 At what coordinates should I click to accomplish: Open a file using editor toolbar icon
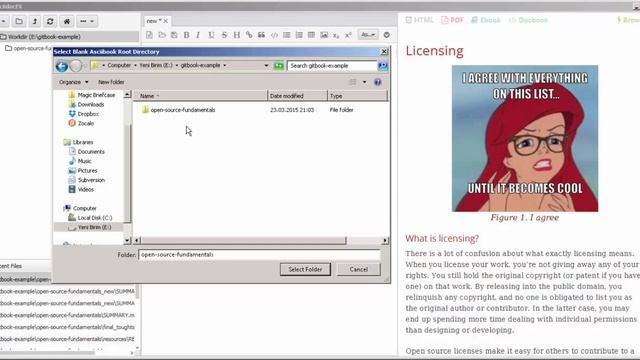pos(162,35)
